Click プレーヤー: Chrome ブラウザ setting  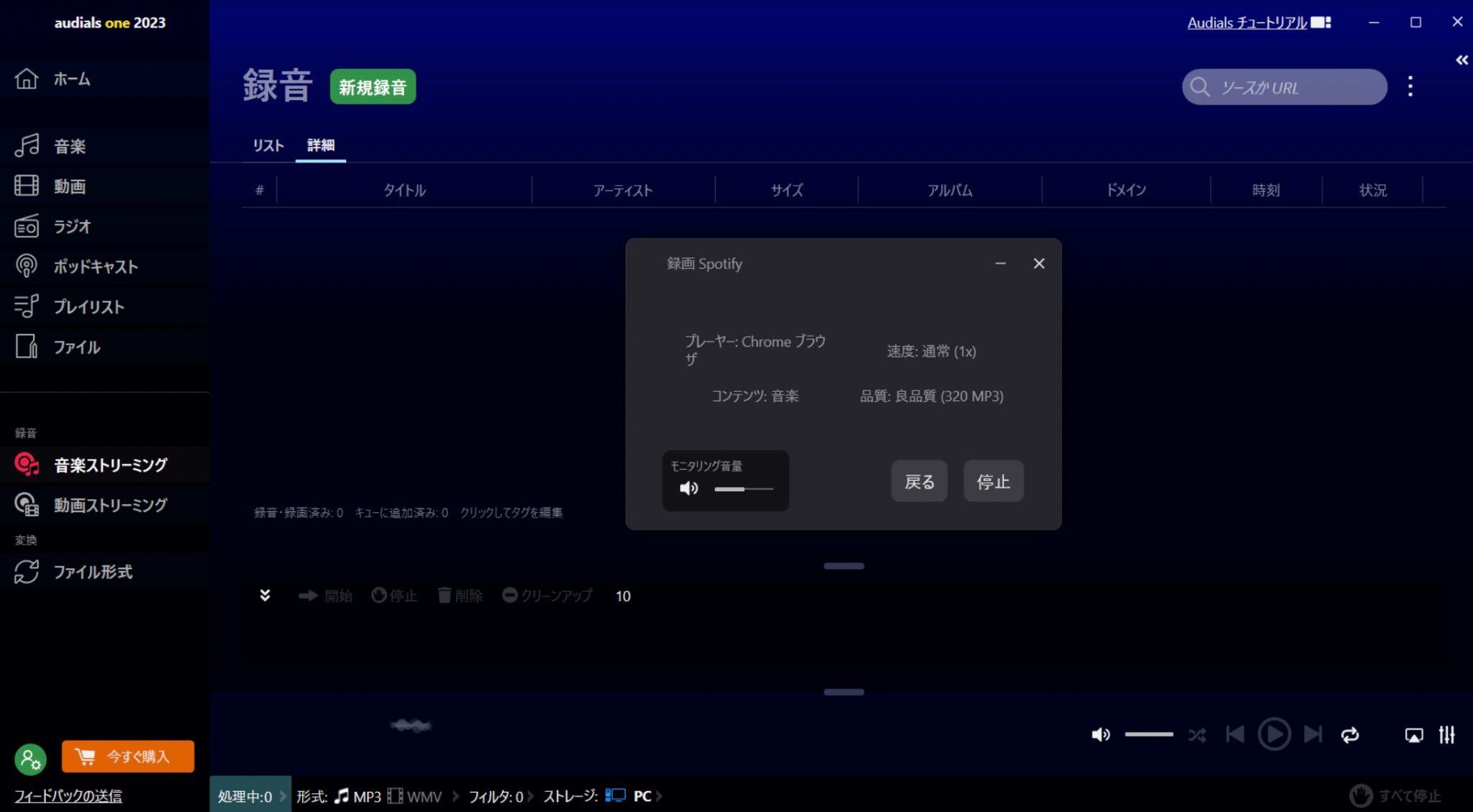pos(755,350)
